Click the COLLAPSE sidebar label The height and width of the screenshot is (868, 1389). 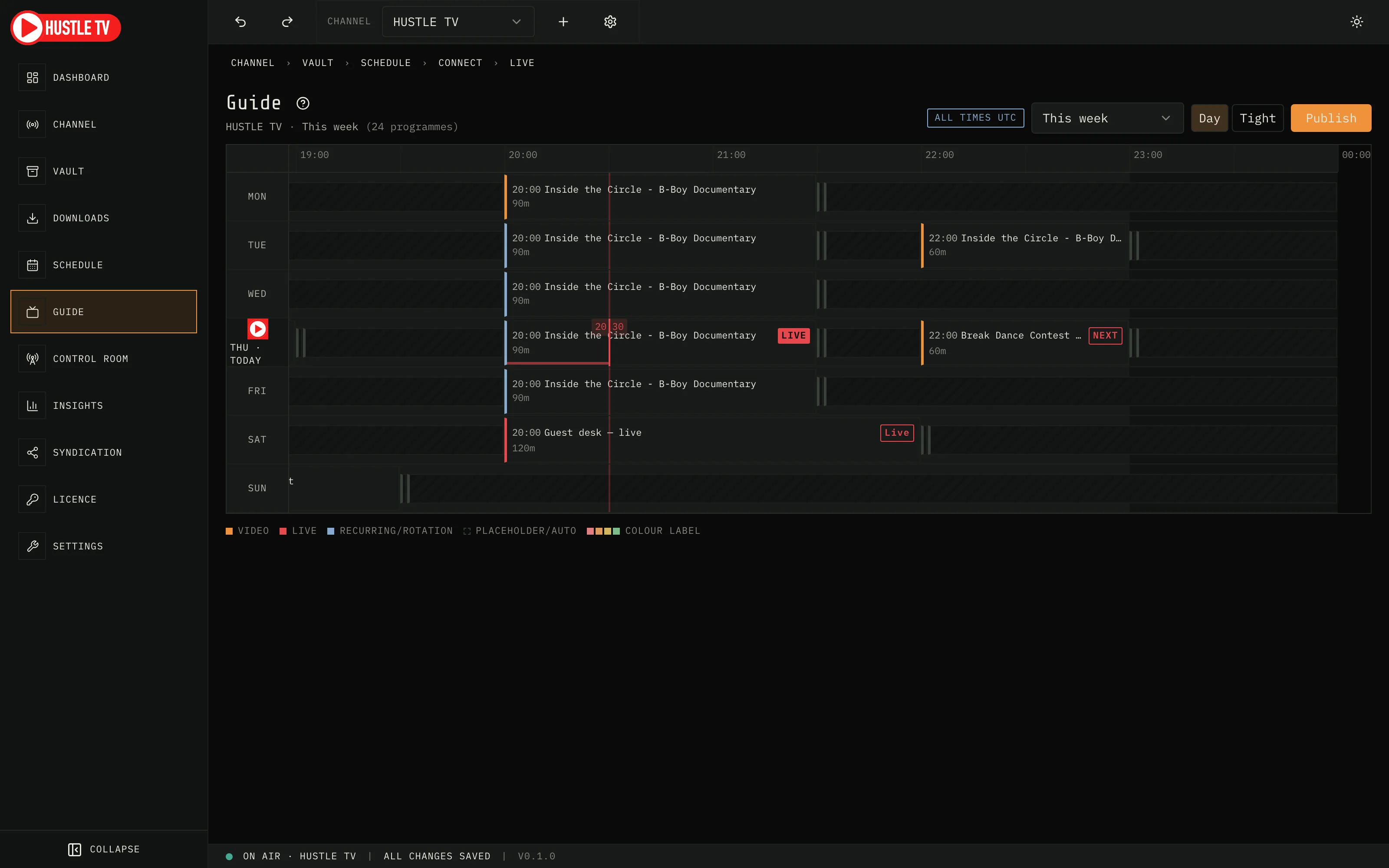pos(115,850)
